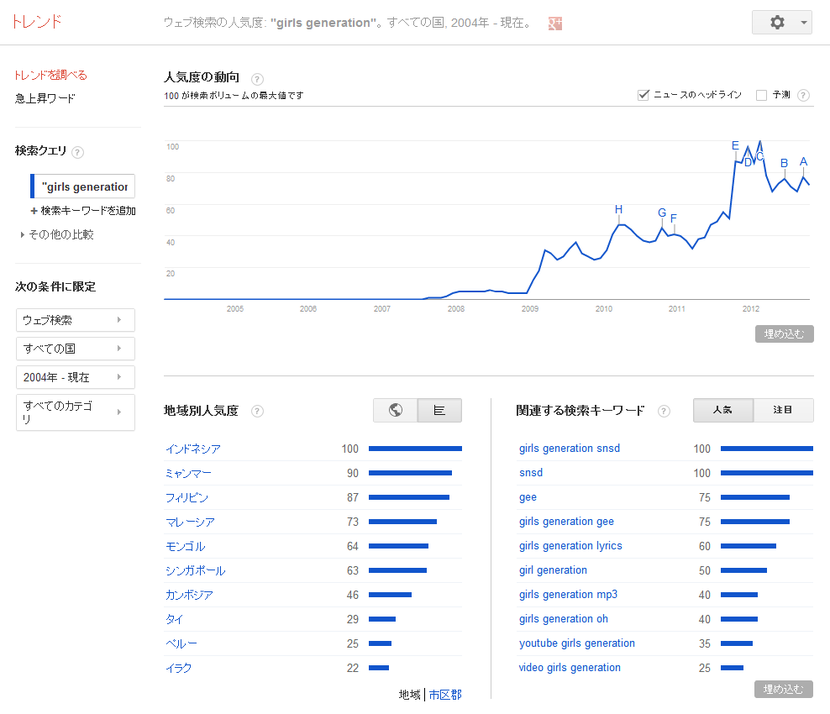Open マレーシア region link
This screenshot has height=714, width=830.
pyautogui.click(x=190, y=522)
